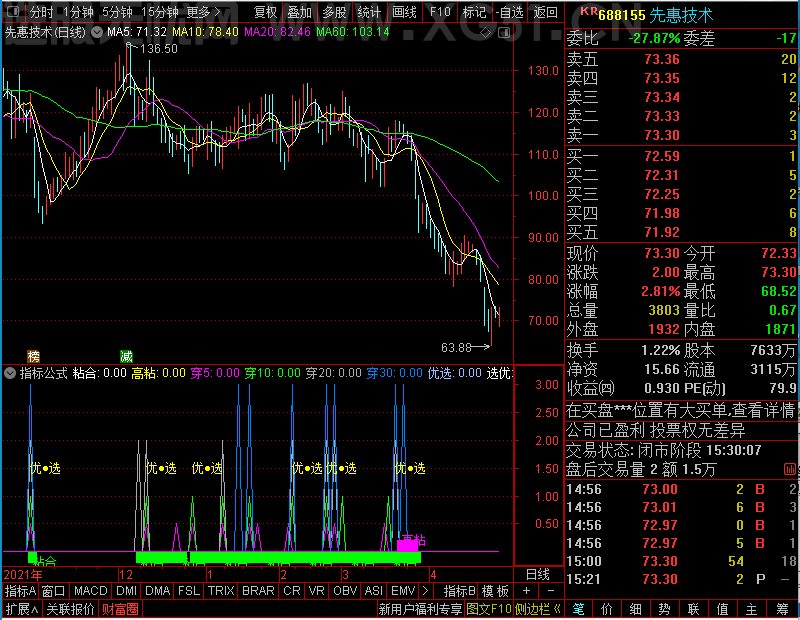Viewport: 800px width, 620px height.
Task: Switch to the 1分钟 chart period
Action: click(x=79, y=12)
